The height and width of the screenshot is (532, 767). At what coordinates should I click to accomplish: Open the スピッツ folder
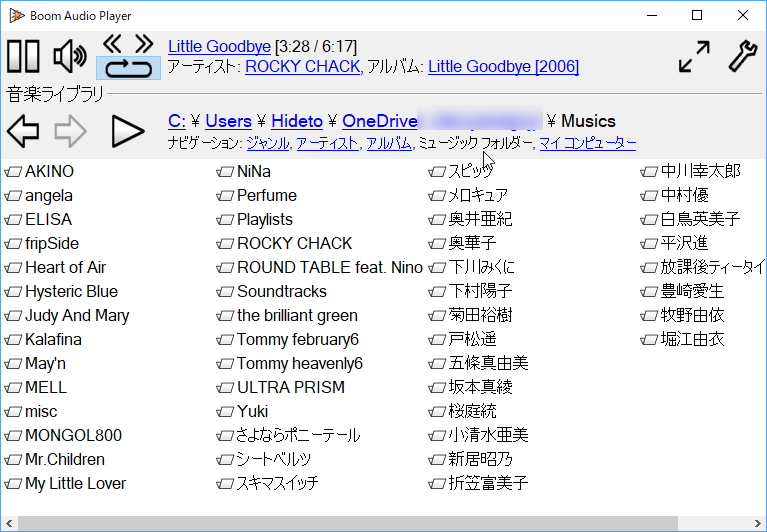coord(460,172)
